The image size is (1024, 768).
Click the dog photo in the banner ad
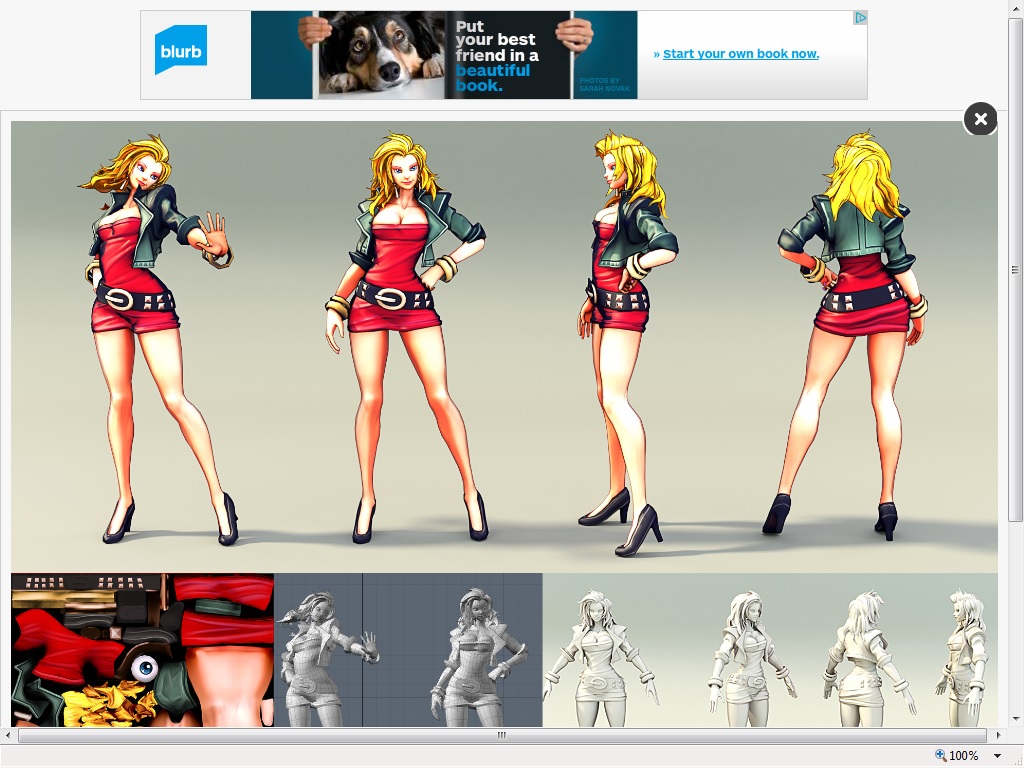(x=382, y=55)
